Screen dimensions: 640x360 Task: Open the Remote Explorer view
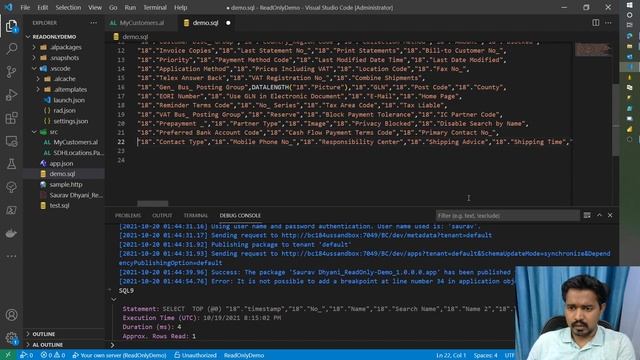point(11,141)
